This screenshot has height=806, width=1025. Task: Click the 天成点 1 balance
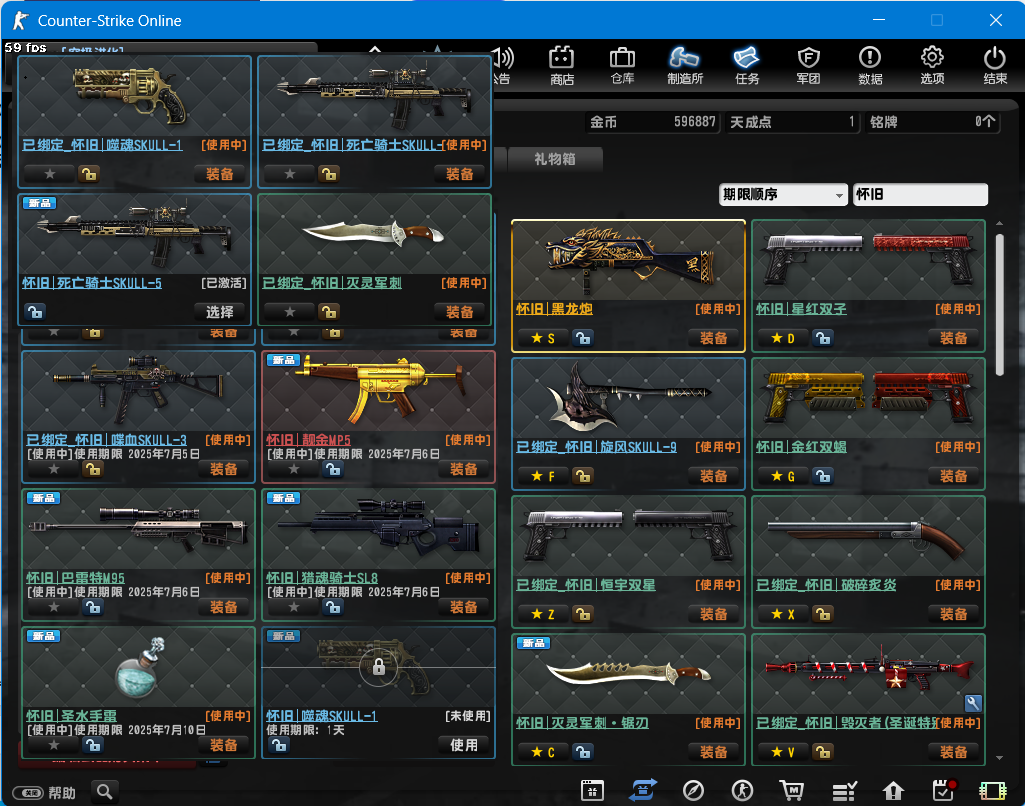tap(792, 122)
